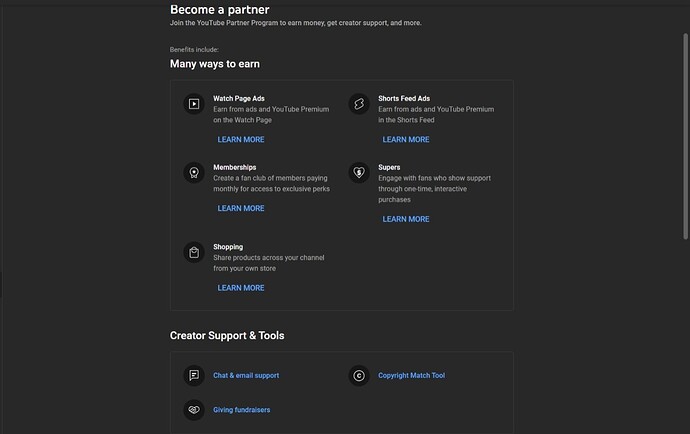This screenshot has height=434, width=690.
Task: Click the Benefits include label
Action: [x=194, y=50]
